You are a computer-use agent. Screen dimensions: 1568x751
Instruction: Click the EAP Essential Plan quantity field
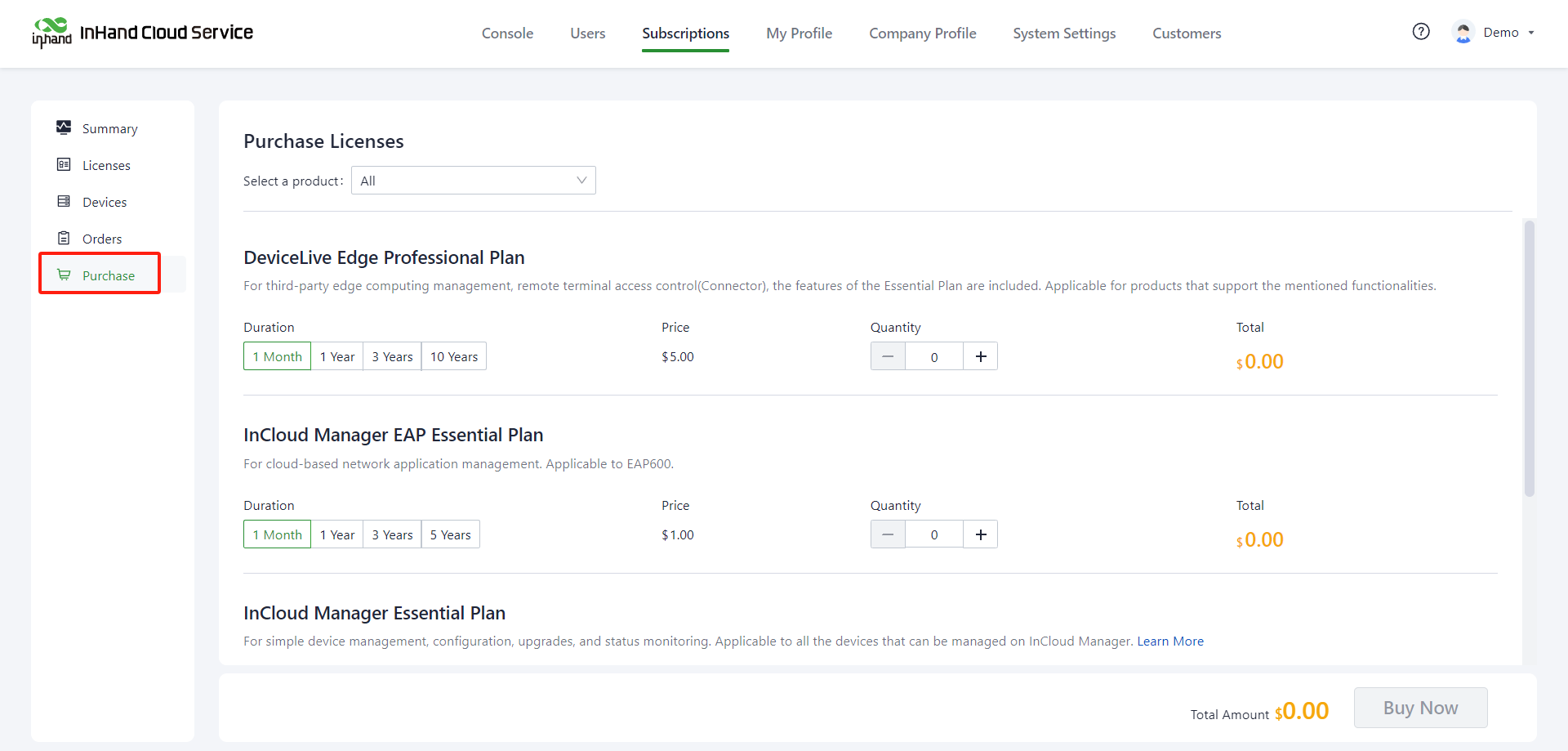[934, 534]
